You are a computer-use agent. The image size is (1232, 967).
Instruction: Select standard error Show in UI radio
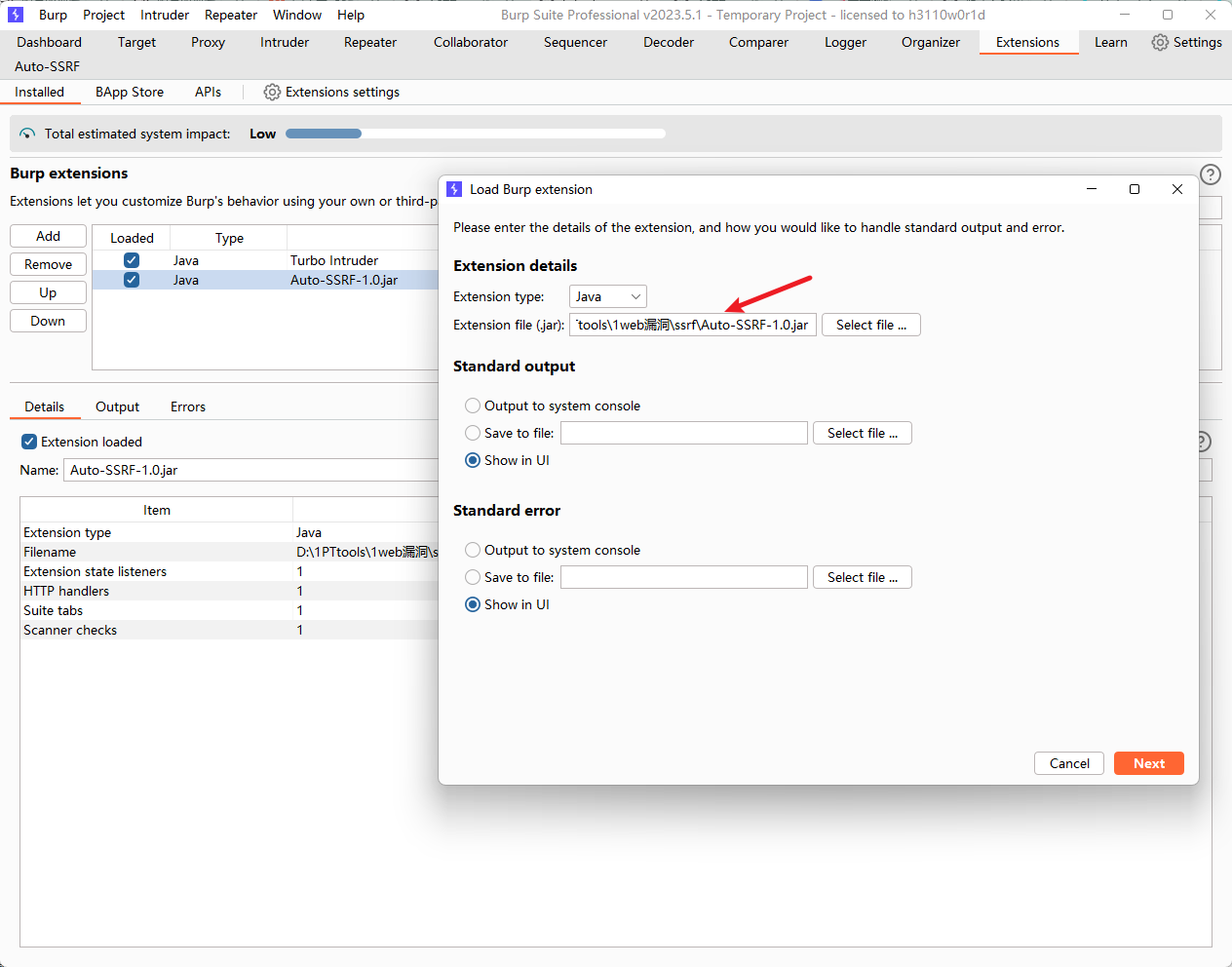(x=473, y=604)
